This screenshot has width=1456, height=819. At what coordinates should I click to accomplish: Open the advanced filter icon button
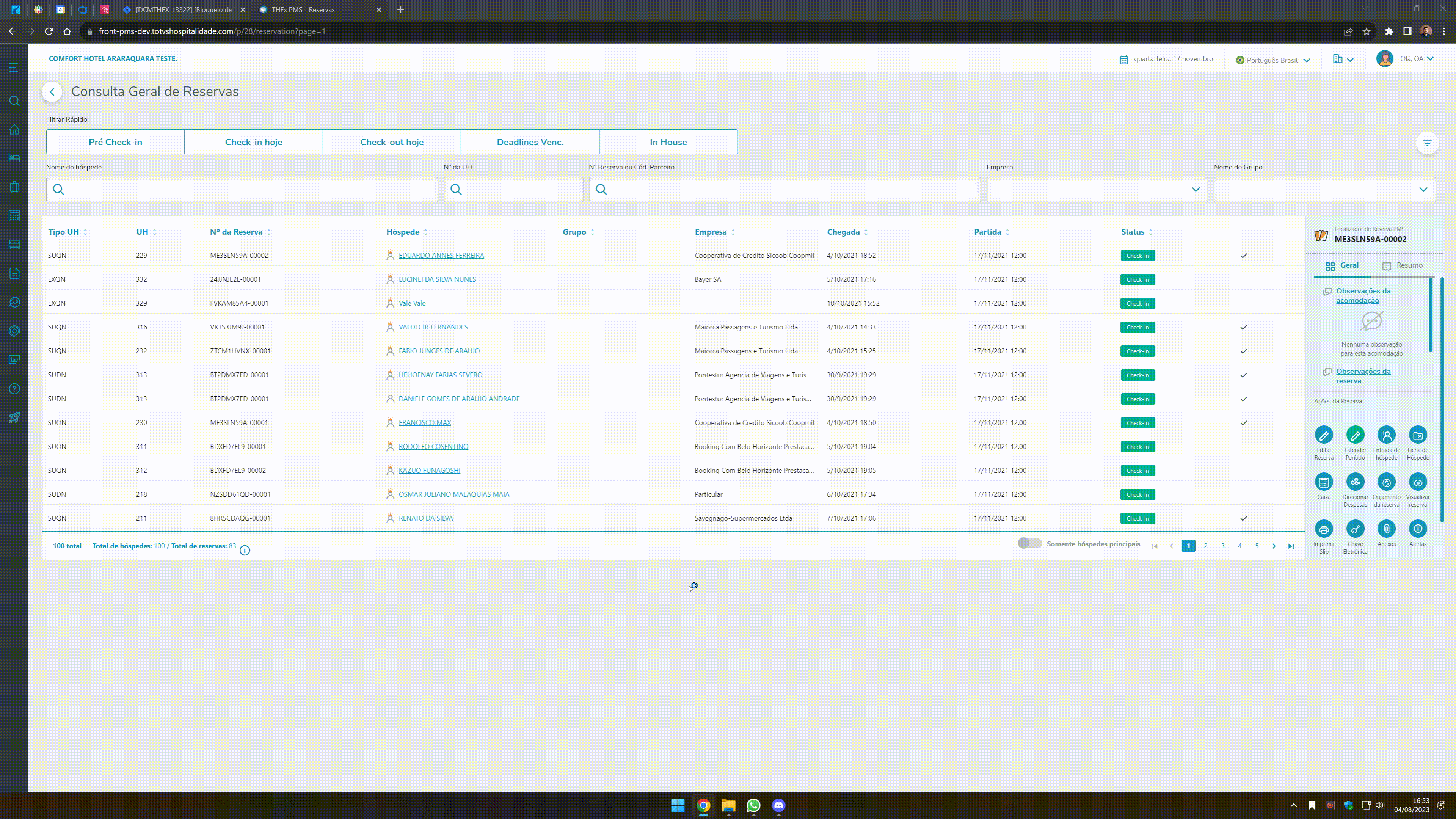1426,143
